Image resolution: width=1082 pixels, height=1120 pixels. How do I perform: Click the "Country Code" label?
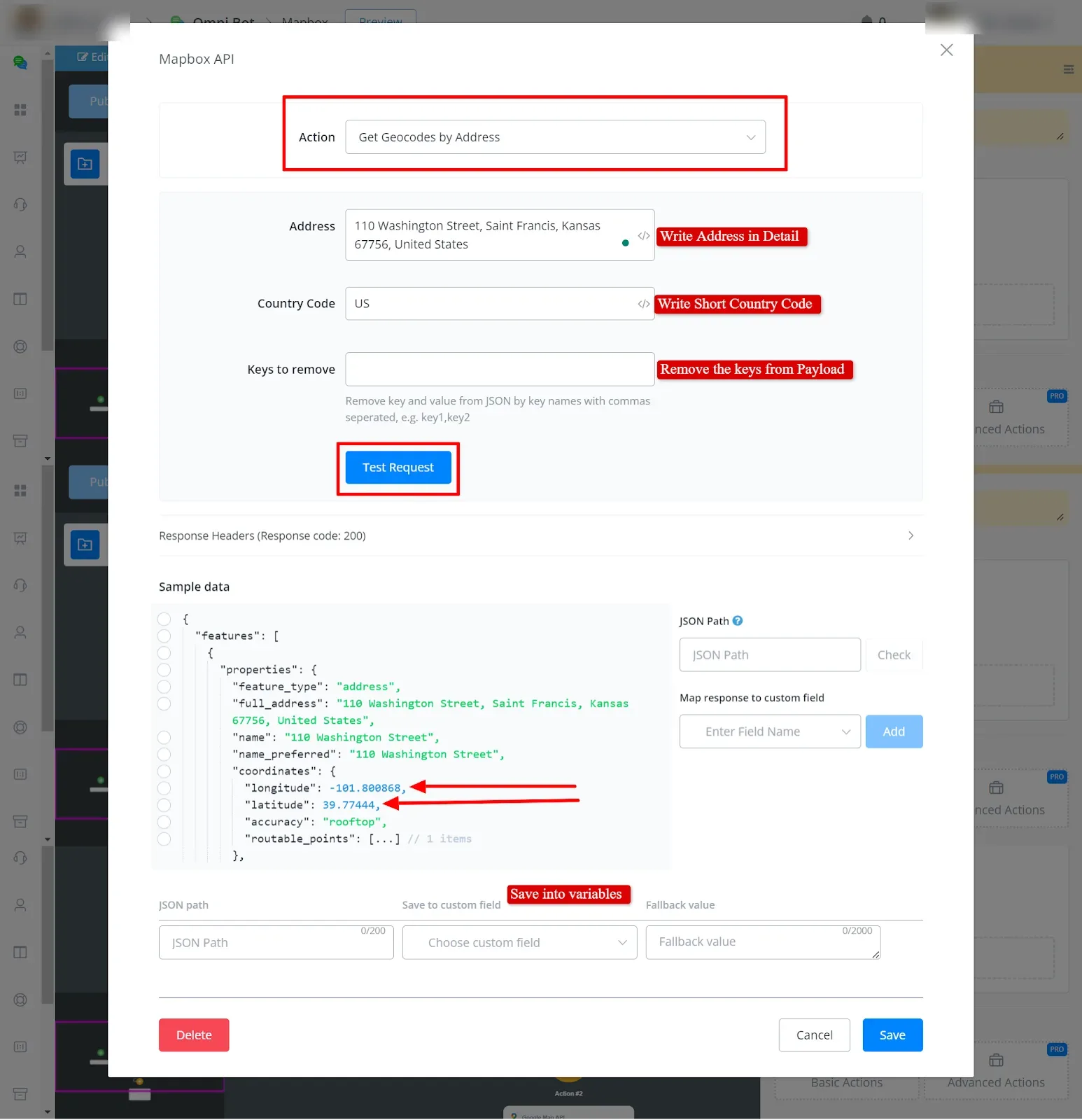[x=296, y=304]
